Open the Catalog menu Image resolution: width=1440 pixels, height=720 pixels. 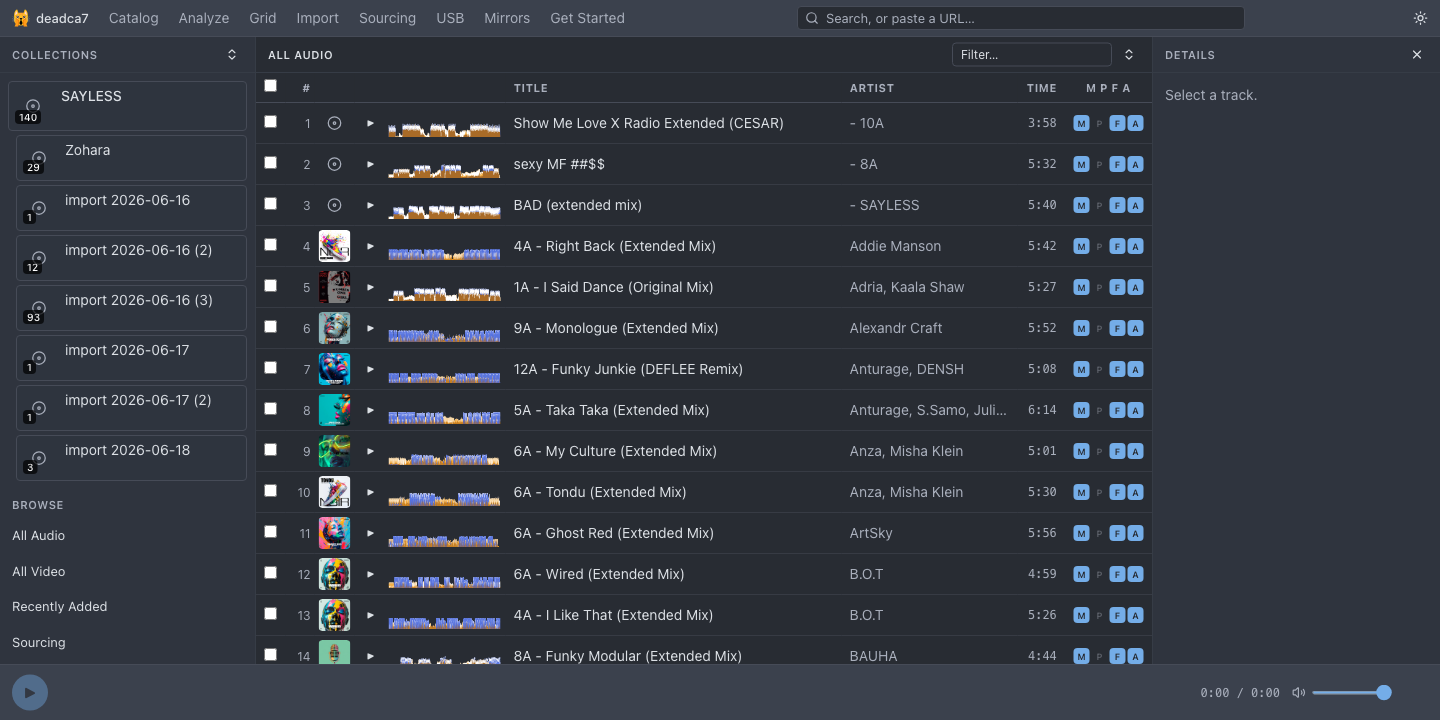click(x=134, y=18)
